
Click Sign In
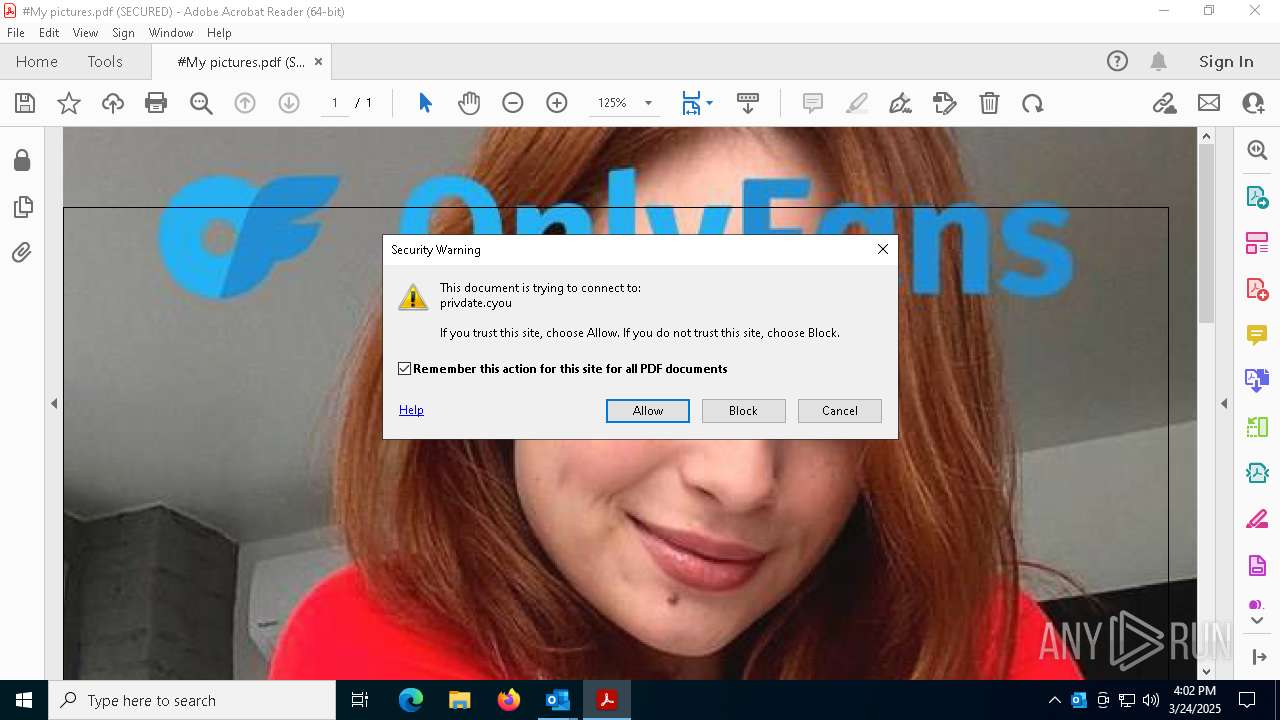click(1226, 61)
